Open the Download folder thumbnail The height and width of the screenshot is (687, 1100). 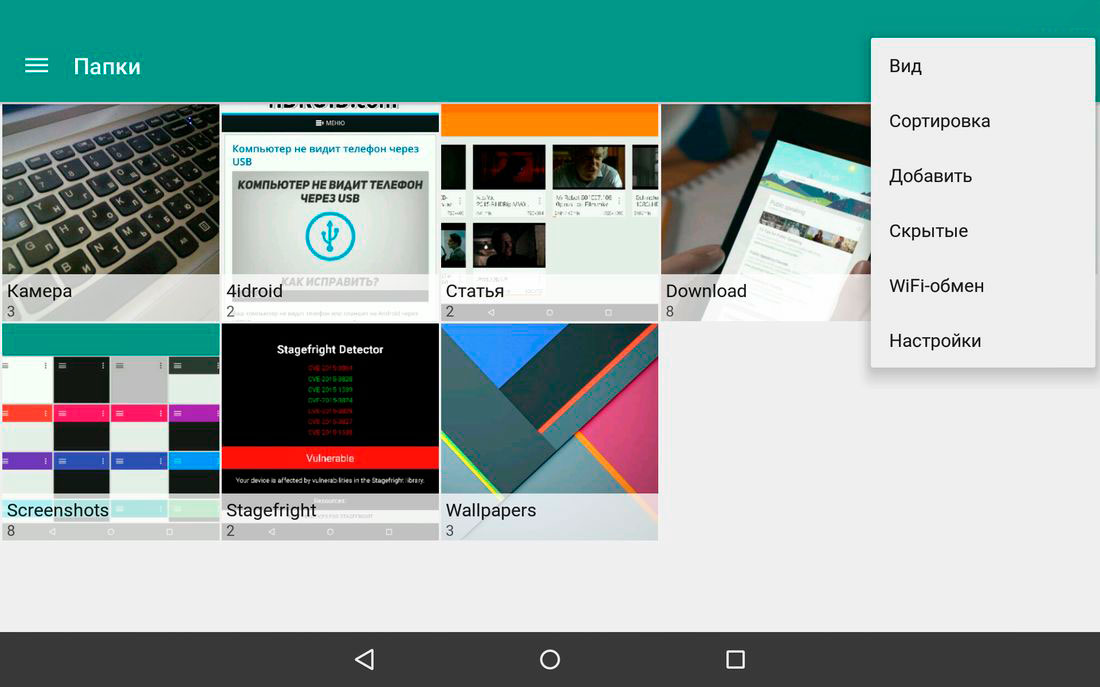[766, 213]
